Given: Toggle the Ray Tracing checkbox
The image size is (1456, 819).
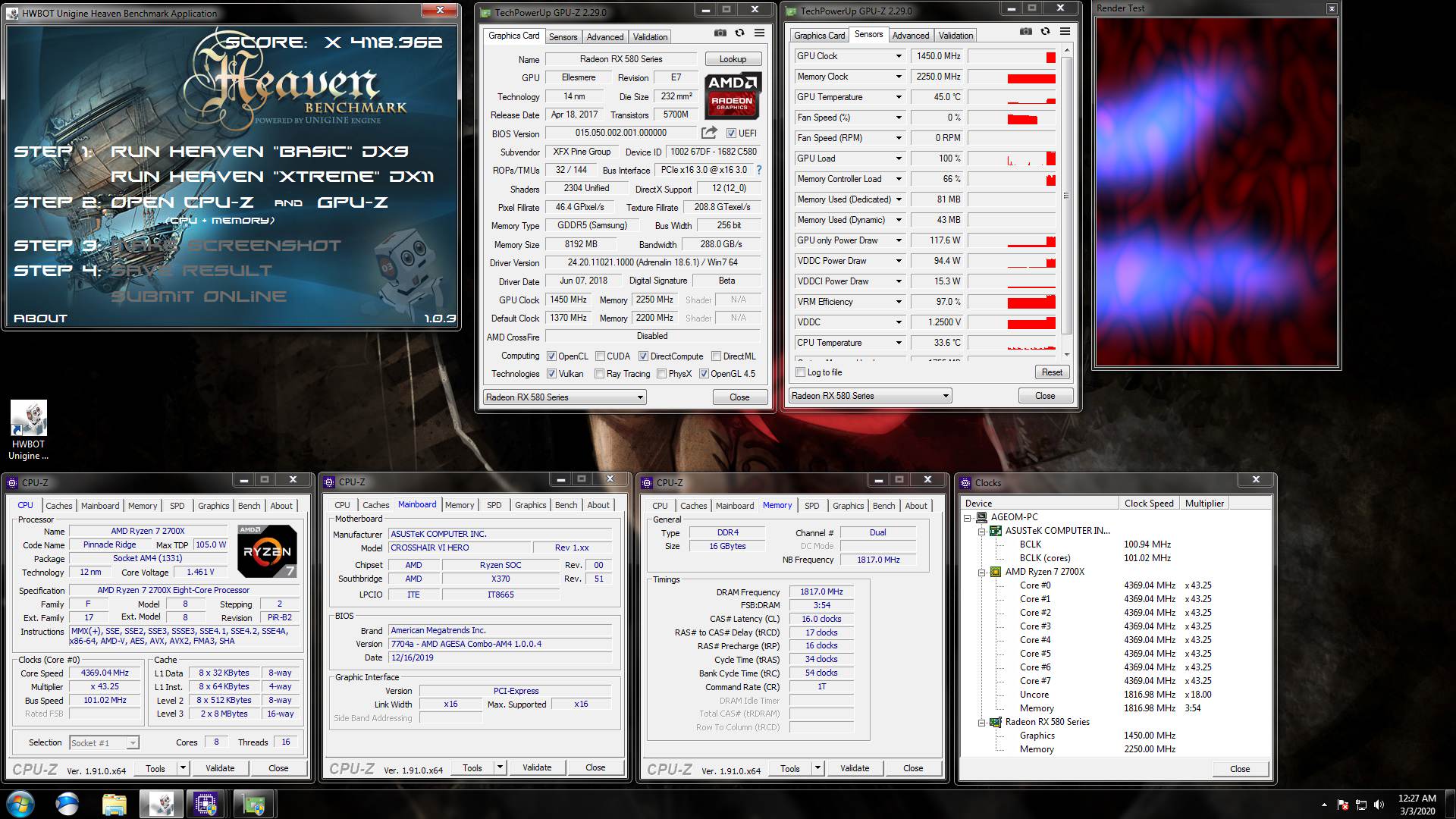Looking at the screenshot, I should coord(600,374).
